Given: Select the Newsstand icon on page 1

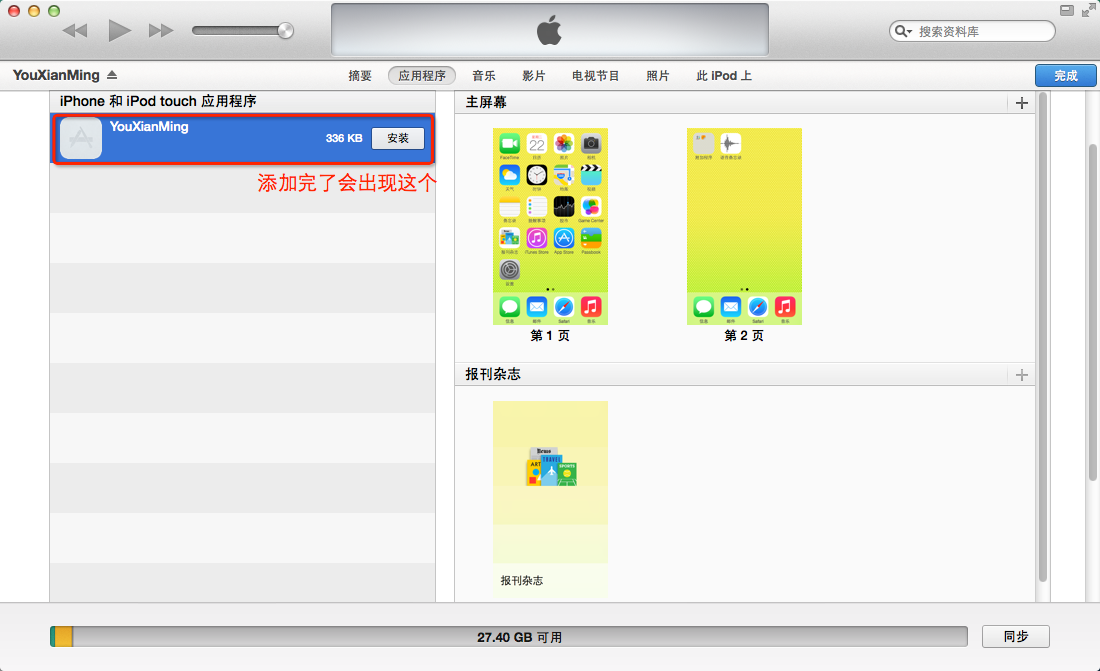Looking at the screenshot, I should (509, 238).
